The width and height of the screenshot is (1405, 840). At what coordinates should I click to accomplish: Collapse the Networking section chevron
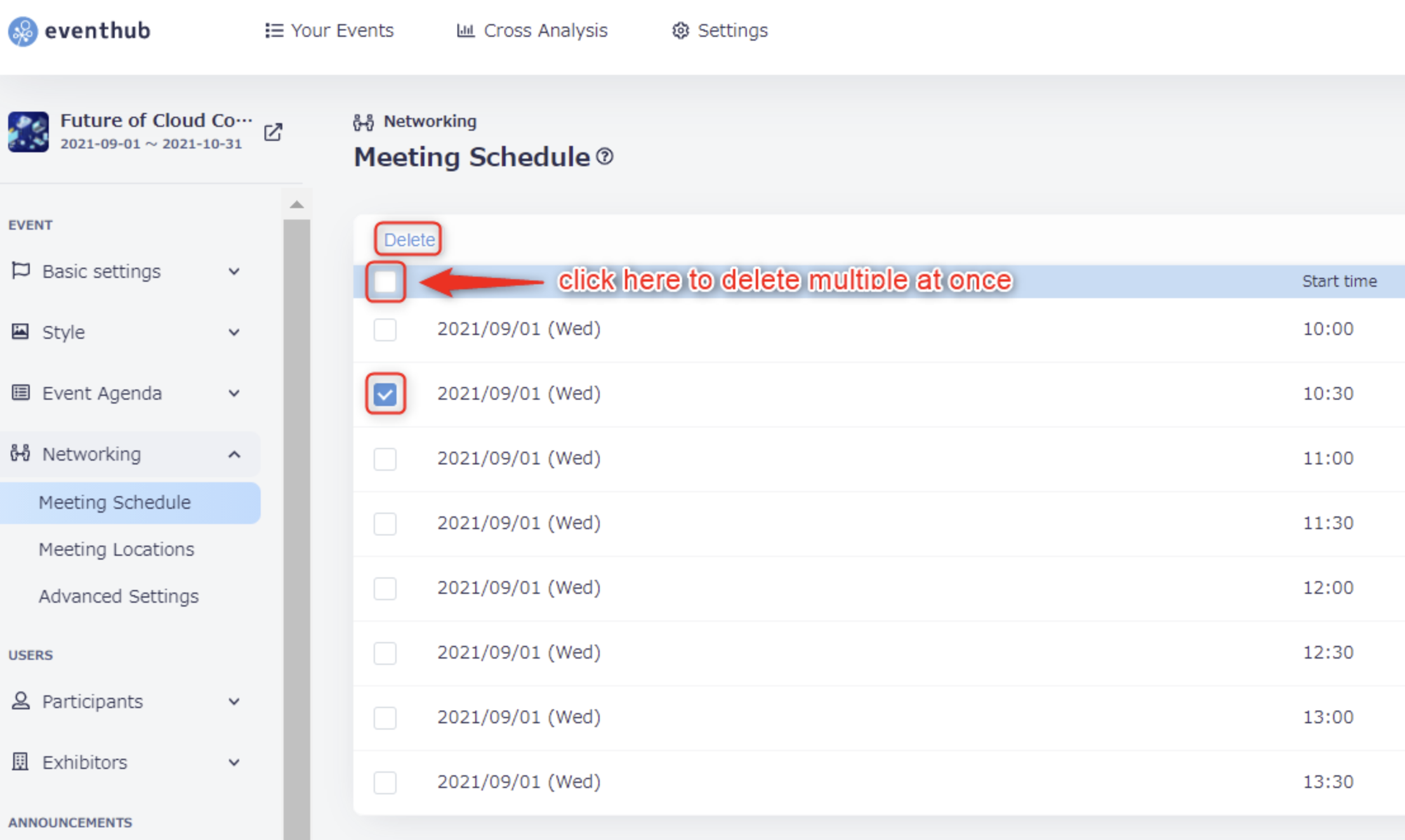(x=234, y=454)
